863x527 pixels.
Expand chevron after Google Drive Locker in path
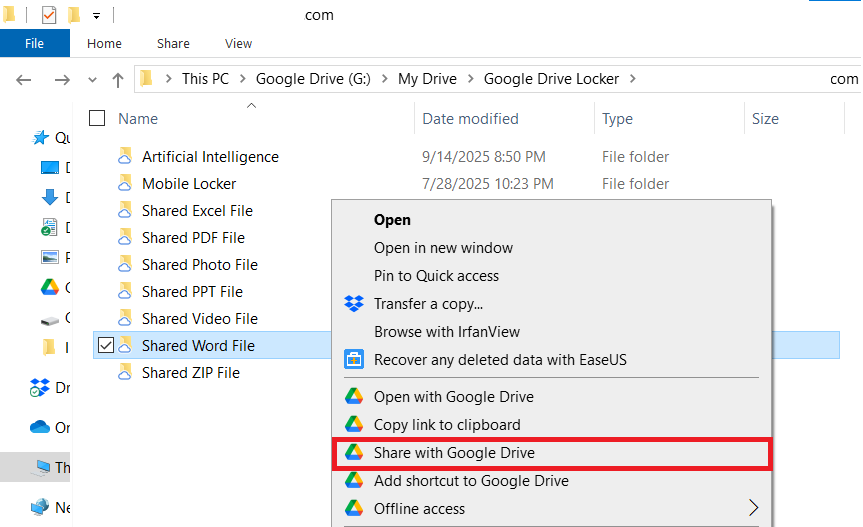[633, 79]
